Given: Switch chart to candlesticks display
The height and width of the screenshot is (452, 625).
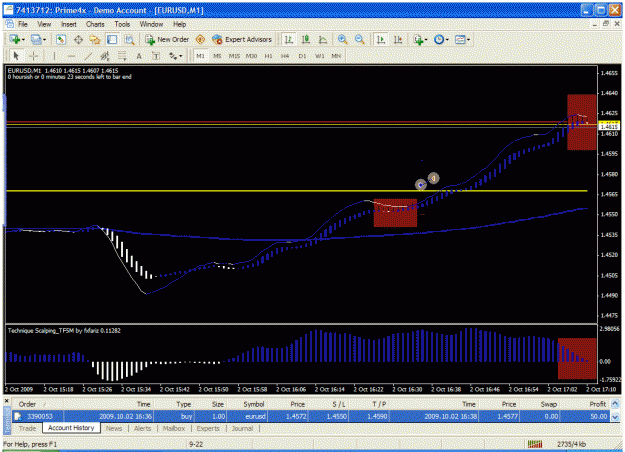Looking at the screenshot, I should [x=306, y=39].
